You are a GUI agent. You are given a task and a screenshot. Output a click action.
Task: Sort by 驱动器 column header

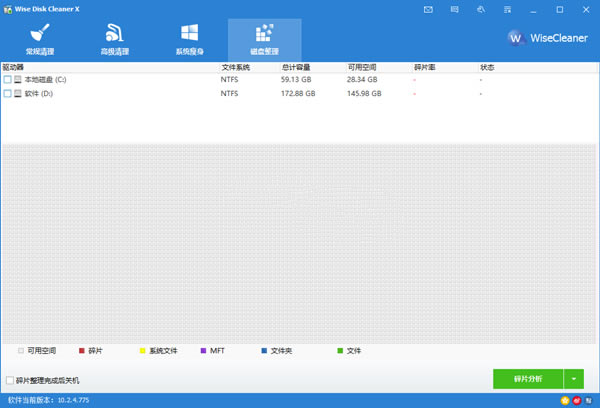(x=13, y=67)
